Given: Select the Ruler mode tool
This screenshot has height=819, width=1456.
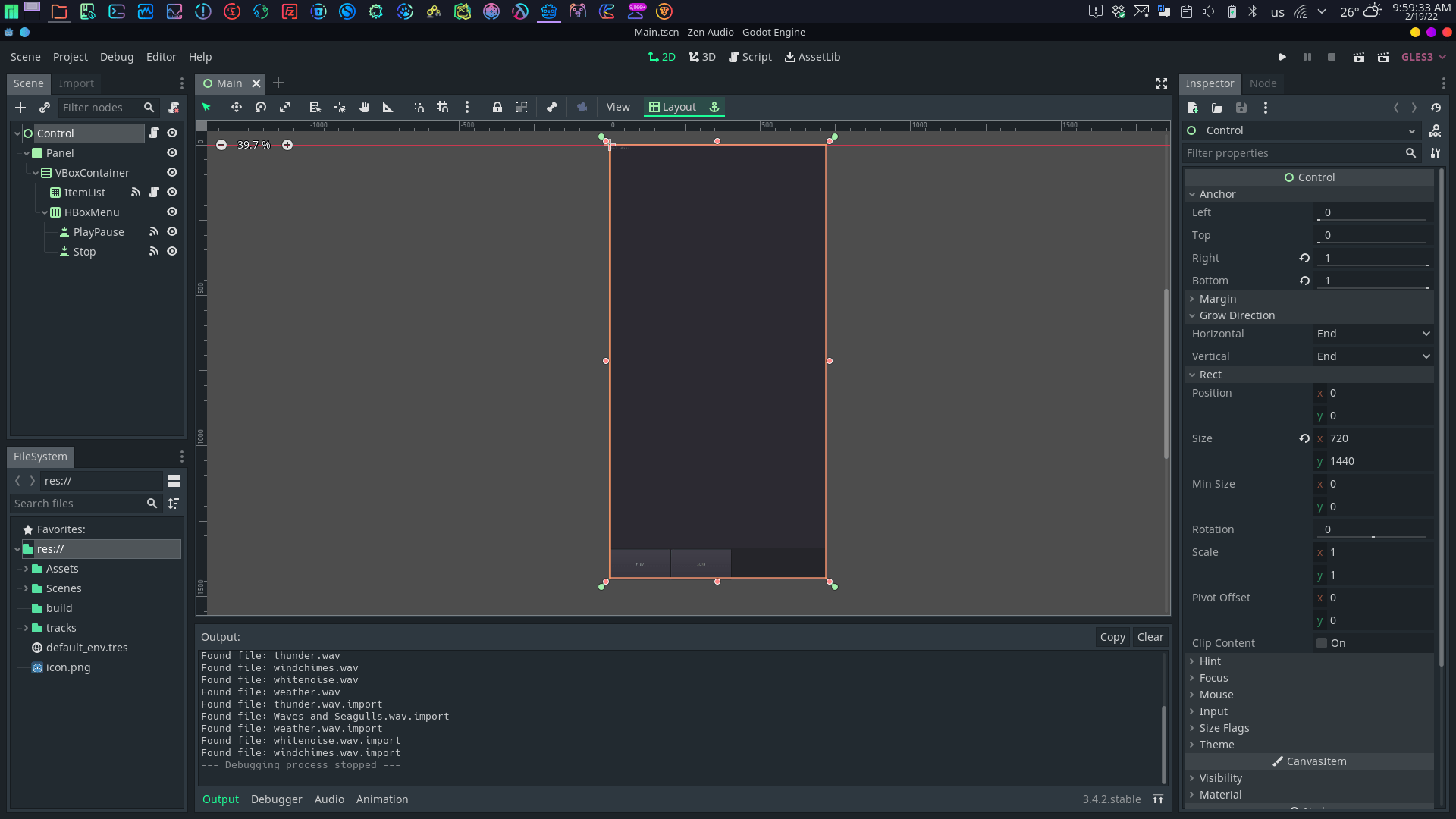Looking at the screenshot, I should [x=388, y=107].
